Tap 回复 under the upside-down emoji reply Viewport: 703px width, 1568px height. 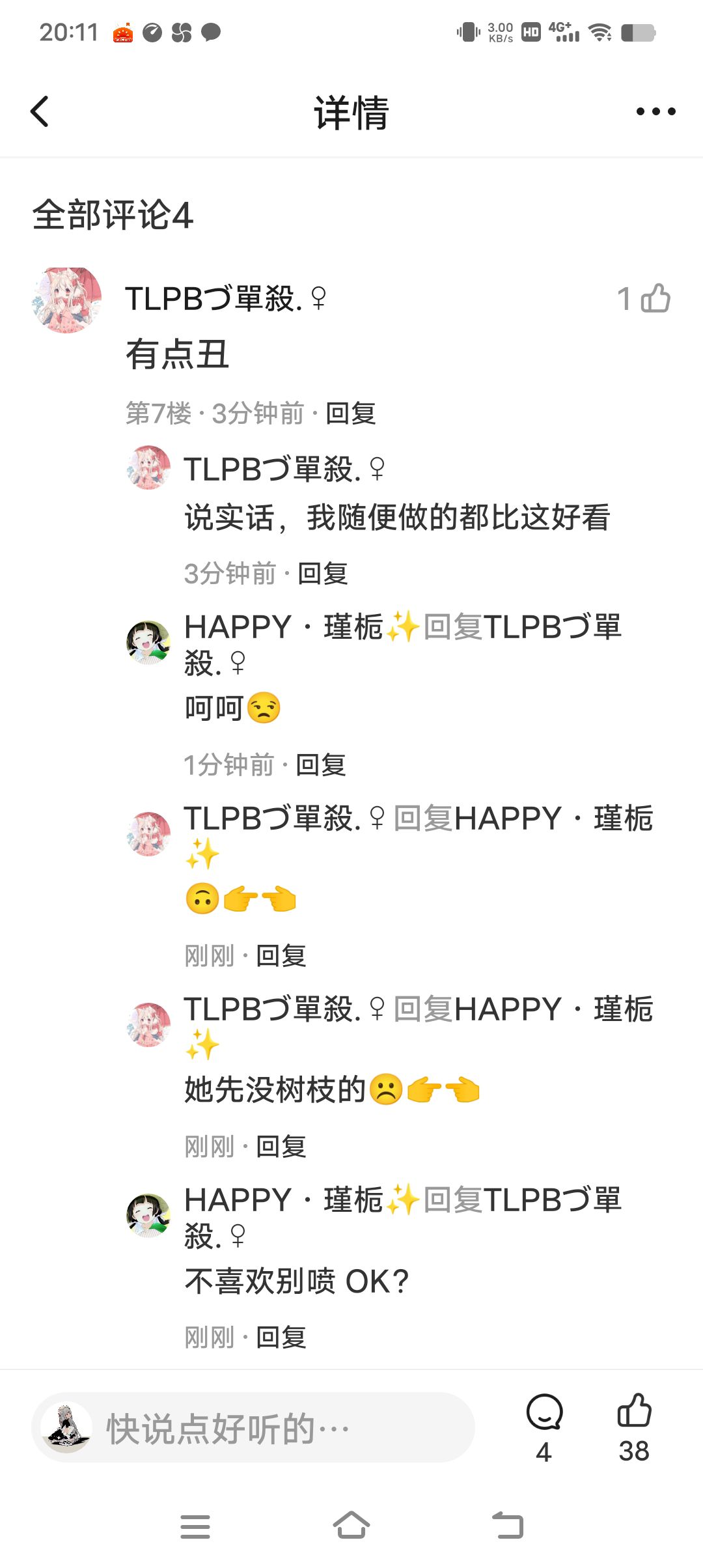[281, 955]
